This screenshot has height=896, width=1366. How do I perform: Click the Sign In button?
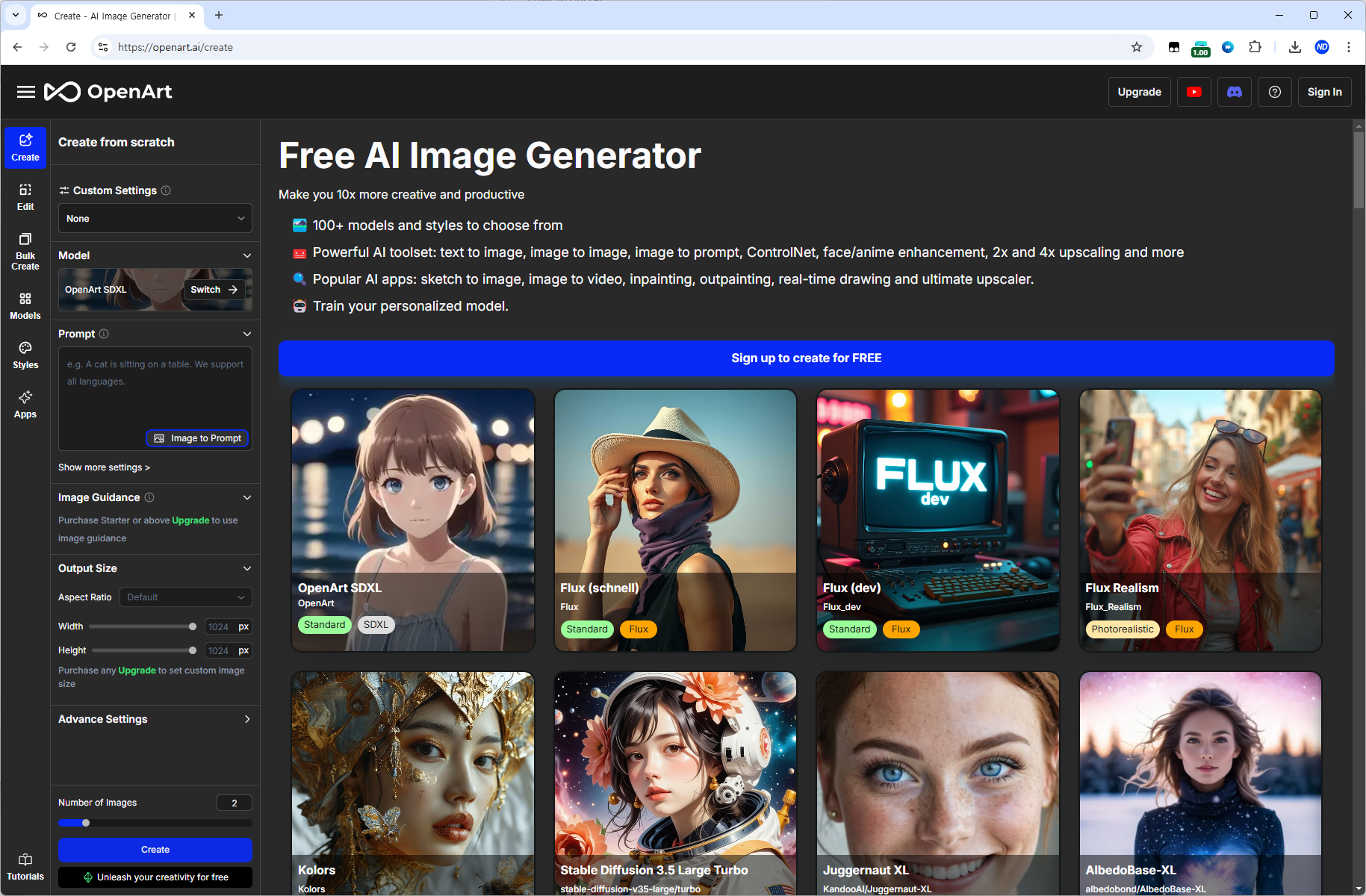pyautogui.click(x=1324, y=92)
